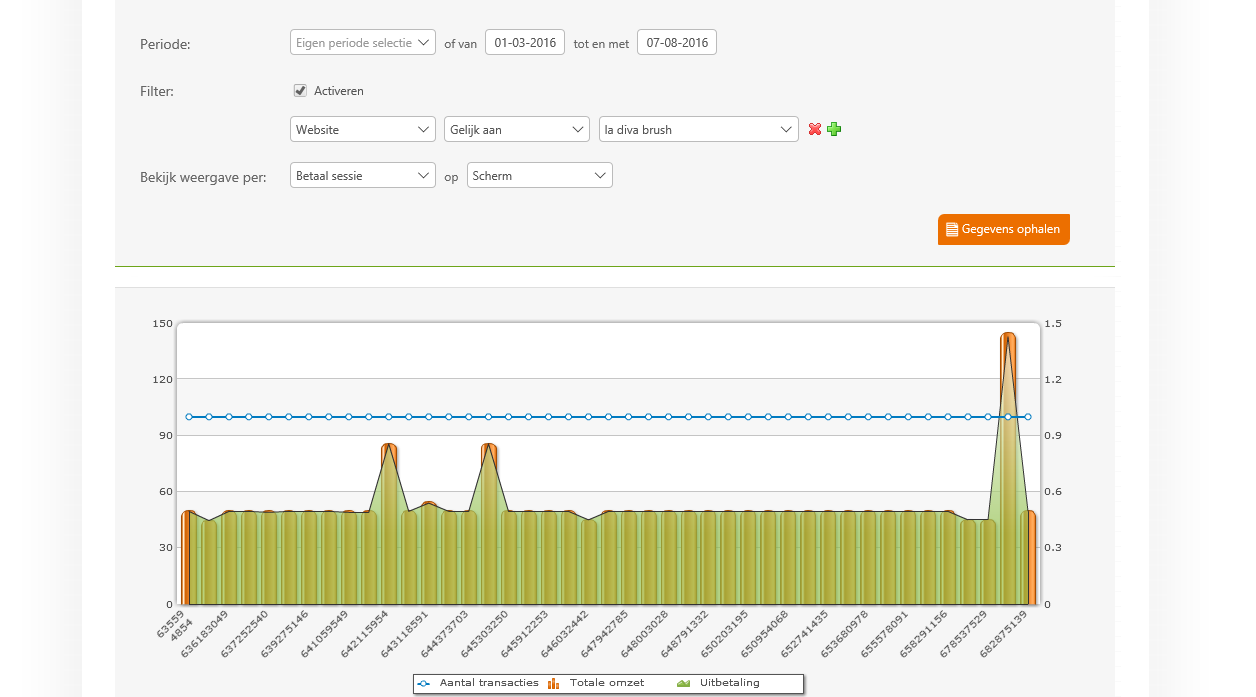
Task: Click the Uitbetaling legend label
Action: (730, 683)
